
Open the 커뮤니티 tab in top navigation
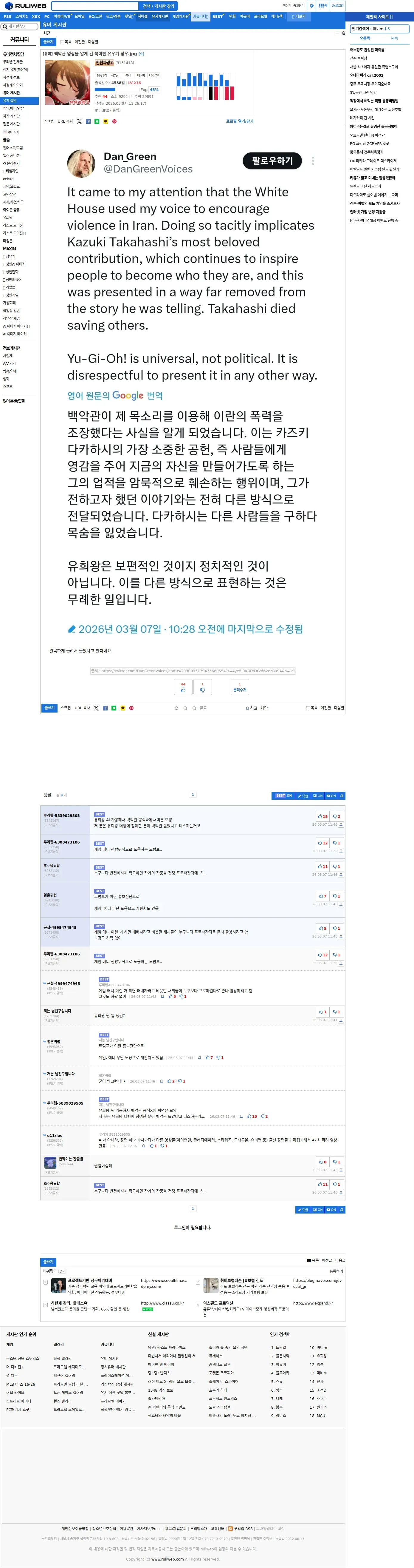[x=200, y=16]
